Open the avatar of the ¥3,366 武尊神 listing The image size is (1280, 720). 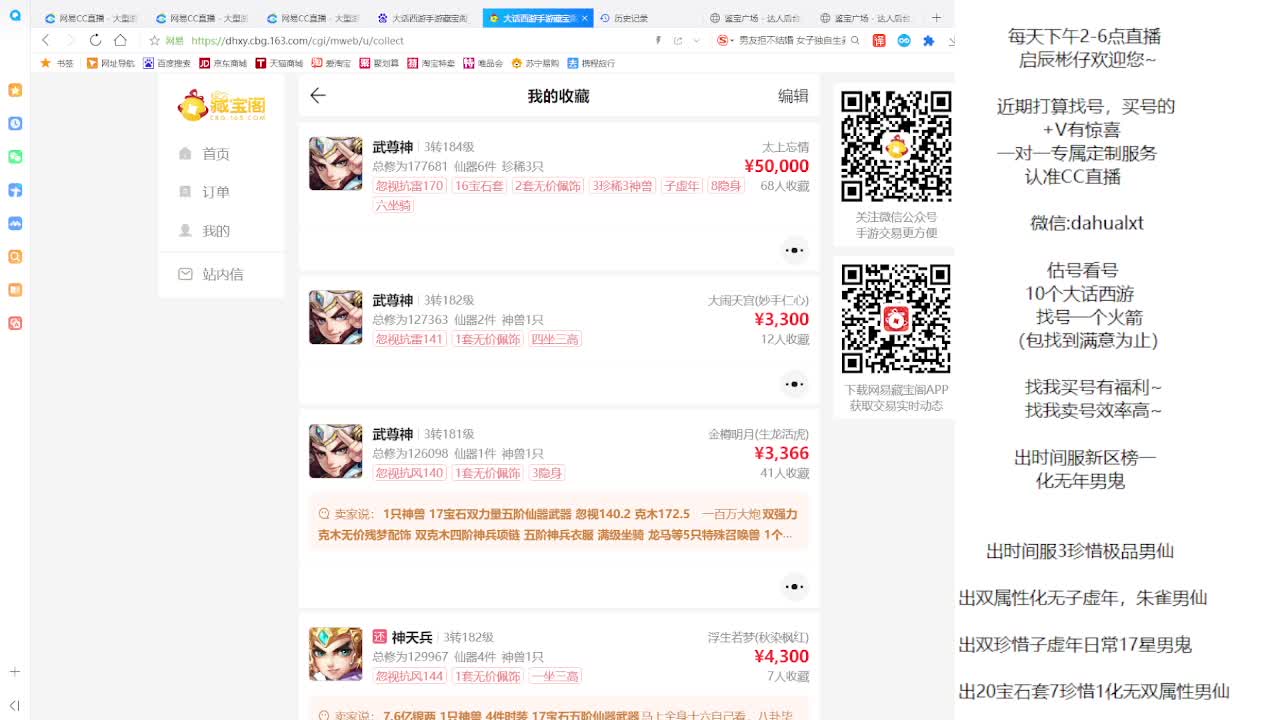point(336,451)
